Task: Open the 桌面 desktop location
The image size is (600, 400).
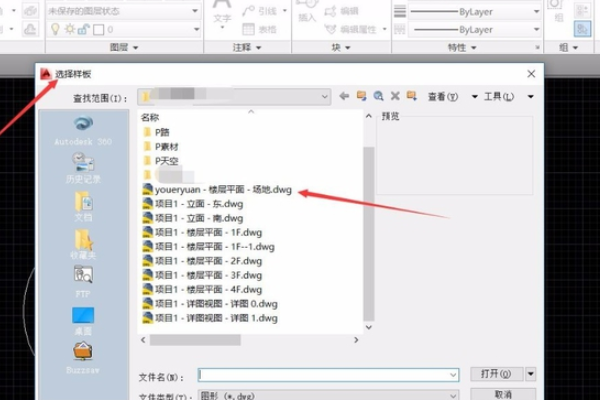Action: [83, 321]
